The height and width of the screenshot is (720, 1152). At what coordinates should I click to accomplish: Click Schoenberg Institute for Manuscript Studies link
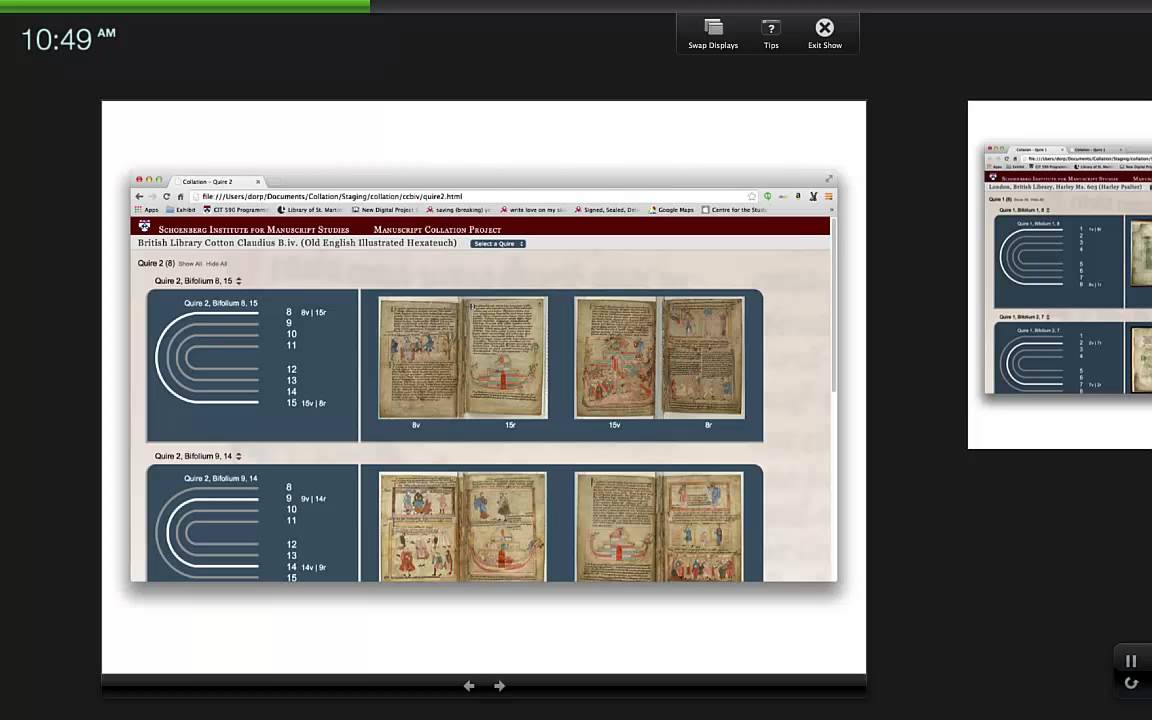253,229
